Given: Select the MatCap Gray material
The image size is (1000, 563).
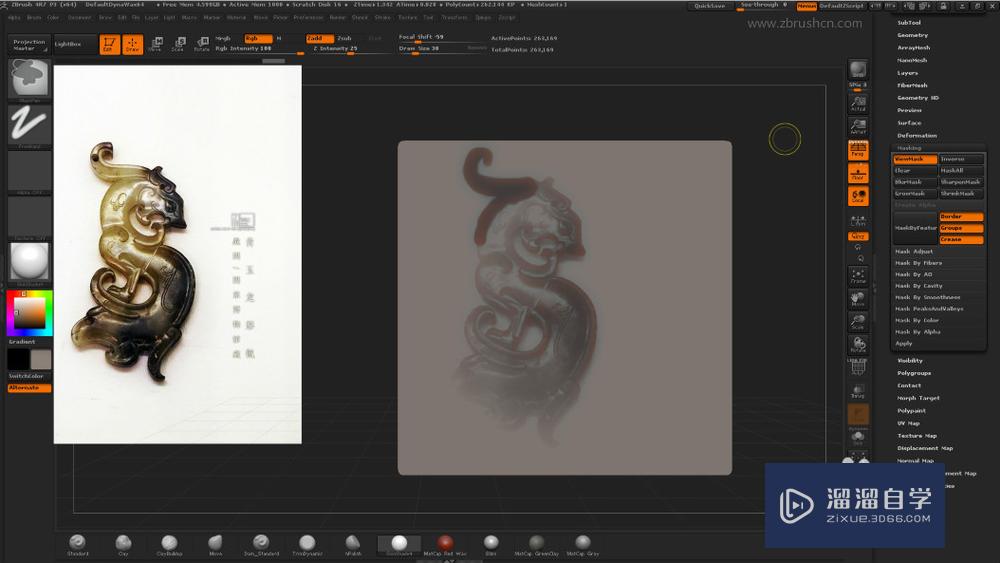Looking at the screenshot, I should pos(582,544).
